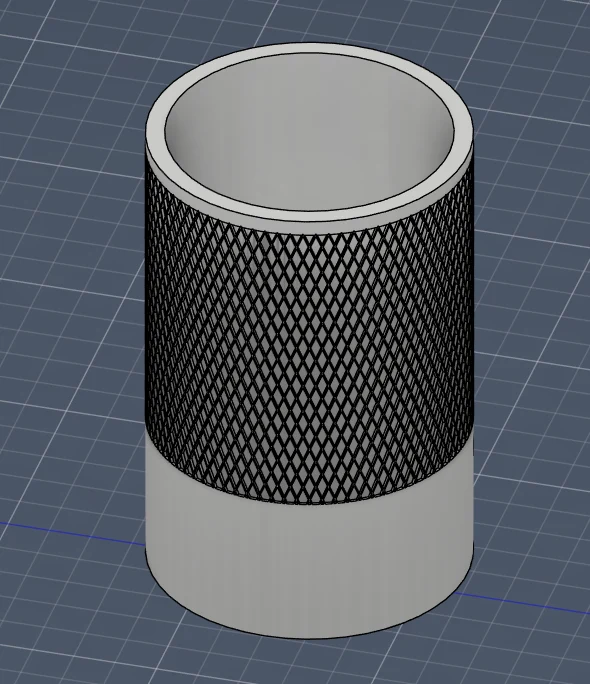590x684 pixels.
Task: Pick the bottom circular edge of the cylinder
Action: pos(310,637)
